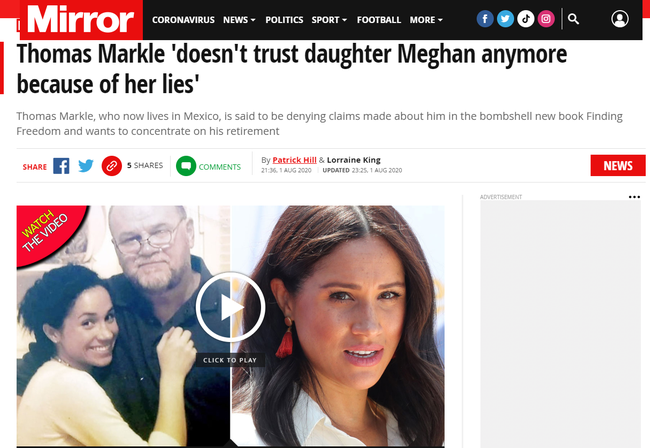
Task: Expand the News dropdown menu
Action: 239,20
